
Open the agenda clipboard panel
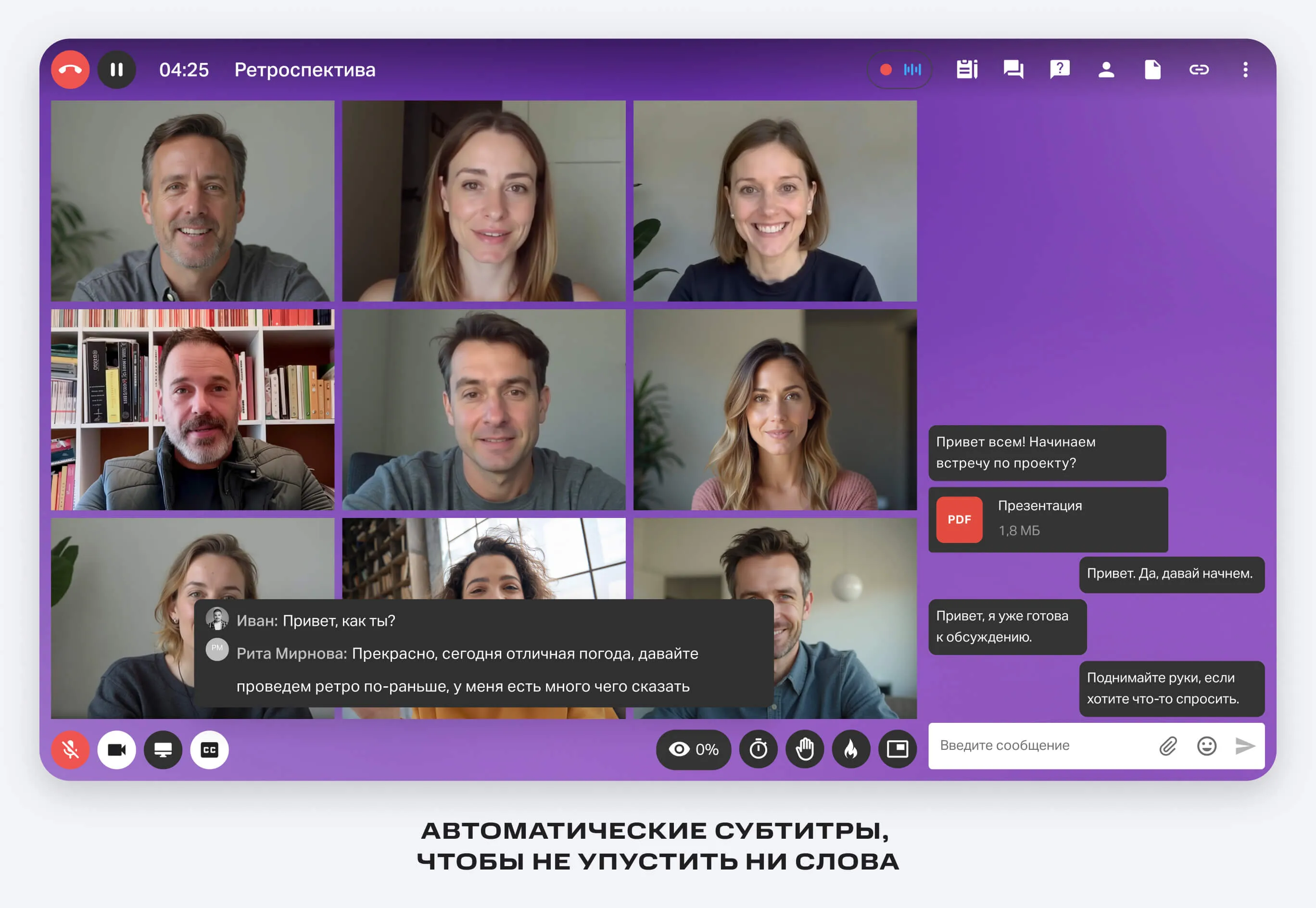point(967,69)
